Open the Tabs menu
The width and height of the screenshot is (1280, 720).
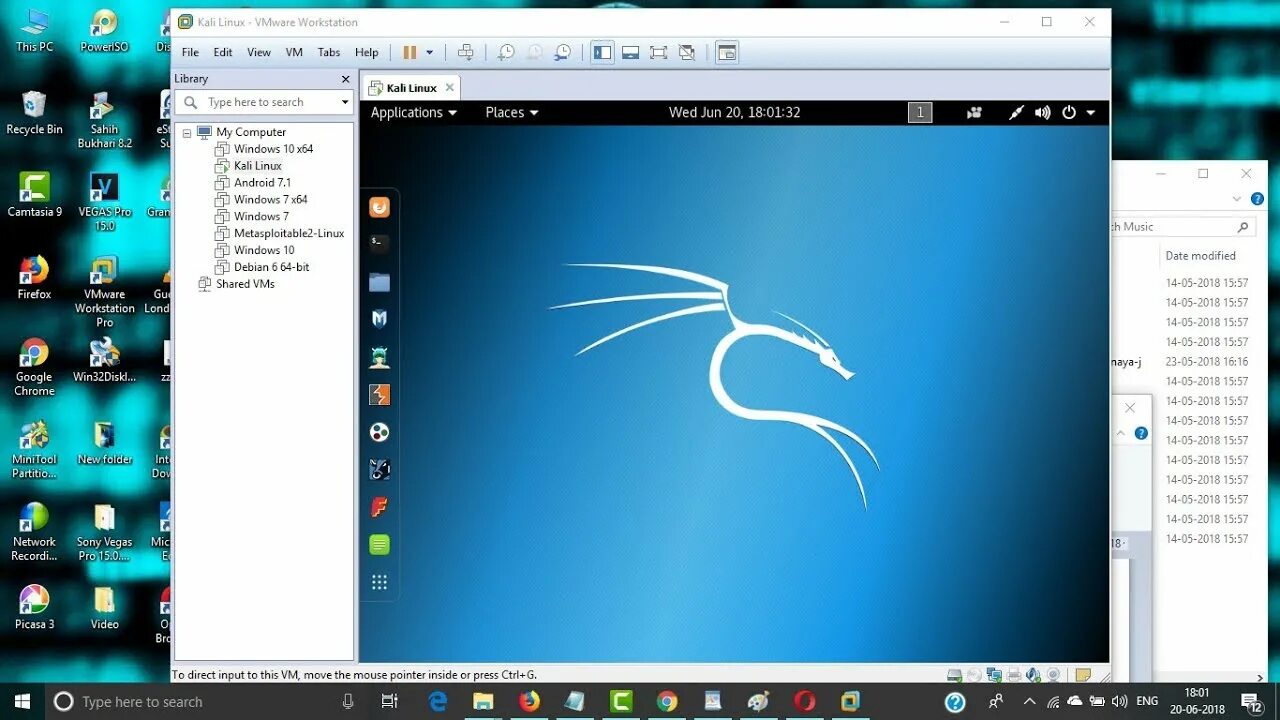[x=329, y=52]
